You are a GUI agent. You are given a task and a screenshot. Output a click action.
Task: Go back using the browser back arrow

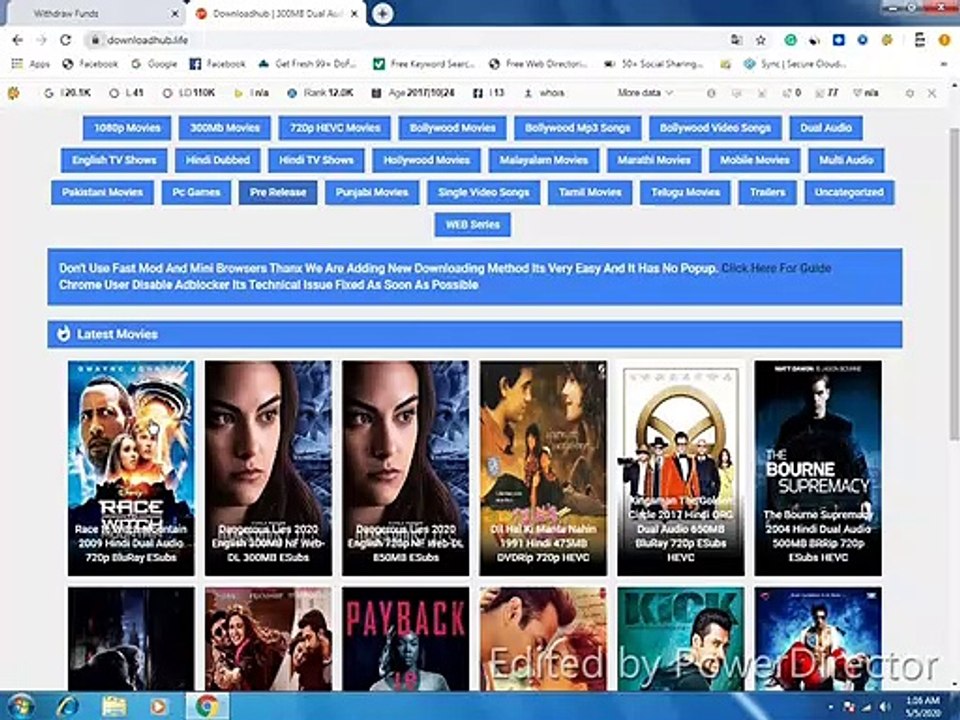pos(17,40)
